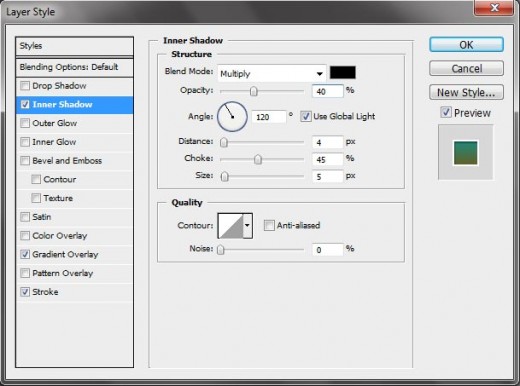The height and width of the screenshot is (386, 520).
Task: Click the Noise value field
Action: point(327,249)
